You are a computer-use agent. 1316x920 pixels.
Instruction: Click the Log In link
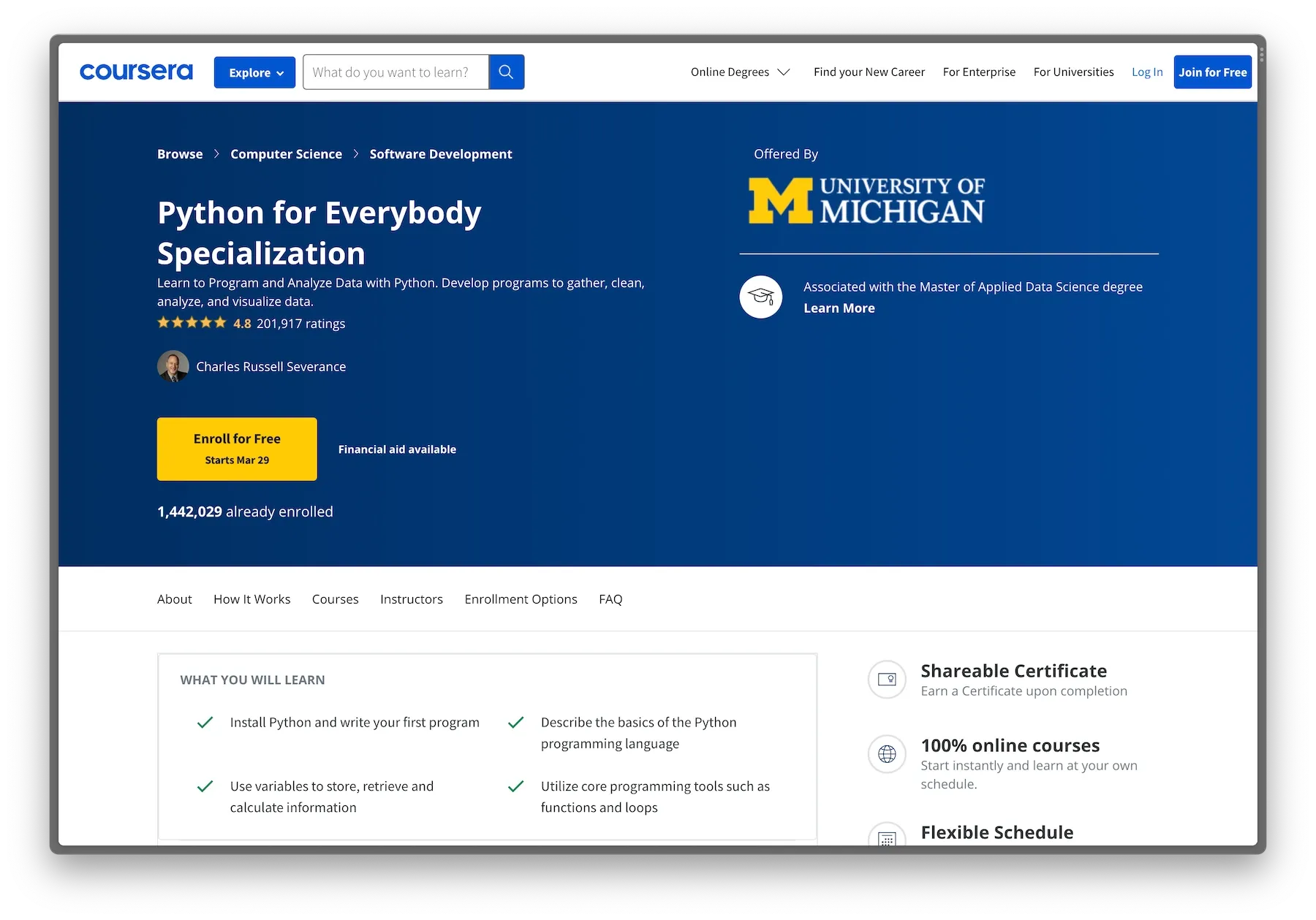pos(1146,72)
